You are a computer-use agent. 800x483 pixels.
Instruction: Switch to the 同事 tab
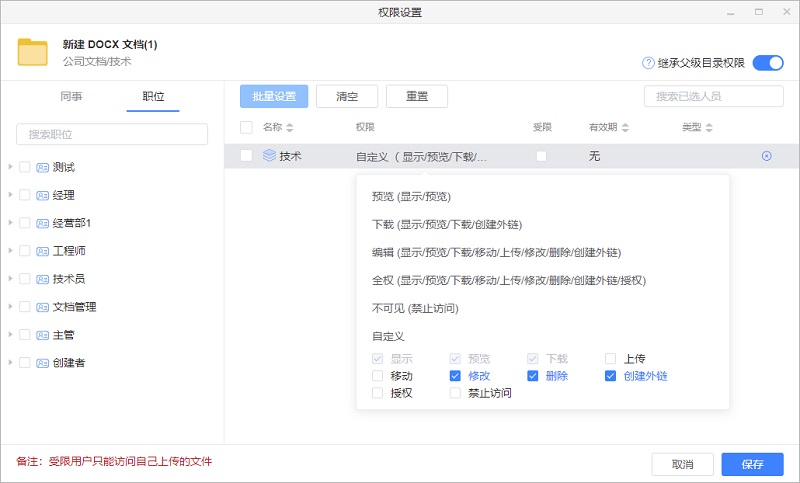point(71,96)
